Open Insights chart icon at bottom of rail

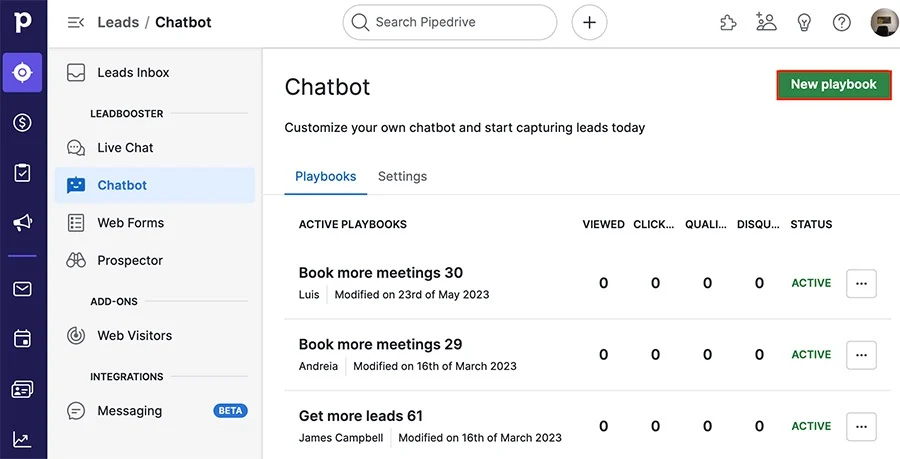click(22, 439)
